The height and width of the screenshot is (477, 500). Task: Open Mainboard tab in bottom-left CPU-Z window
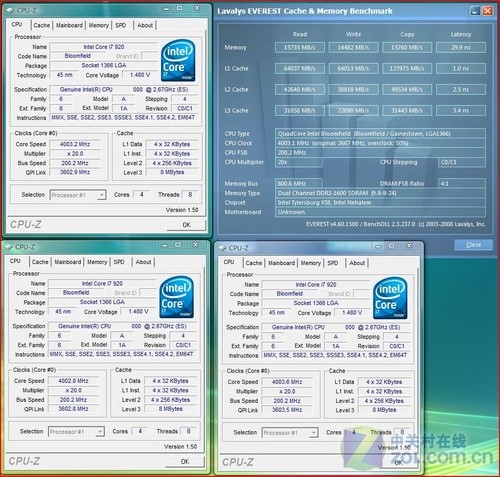[68, 262]
